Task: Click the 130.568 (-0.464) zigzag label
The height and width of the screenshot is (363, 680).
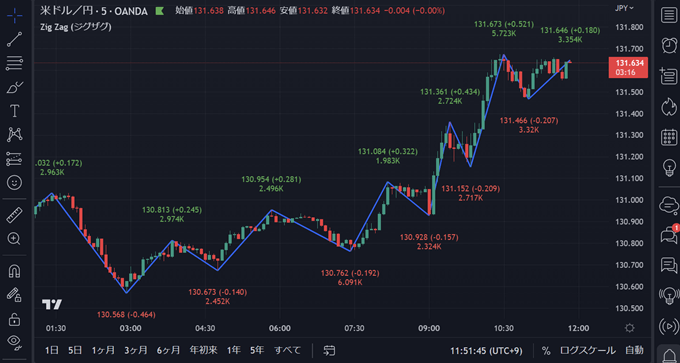Action: pyautogui.click(x=126, y=314)
